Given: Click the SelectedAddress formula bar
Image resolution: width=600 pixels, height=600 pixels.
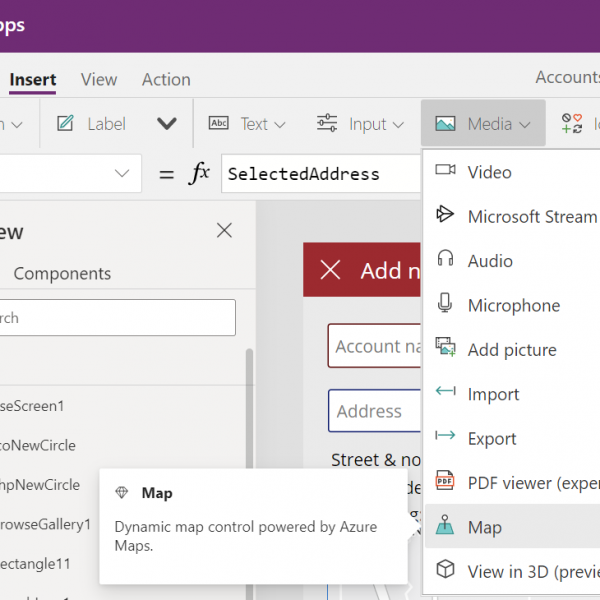Looking at the screenshot, I should point(321,174).
